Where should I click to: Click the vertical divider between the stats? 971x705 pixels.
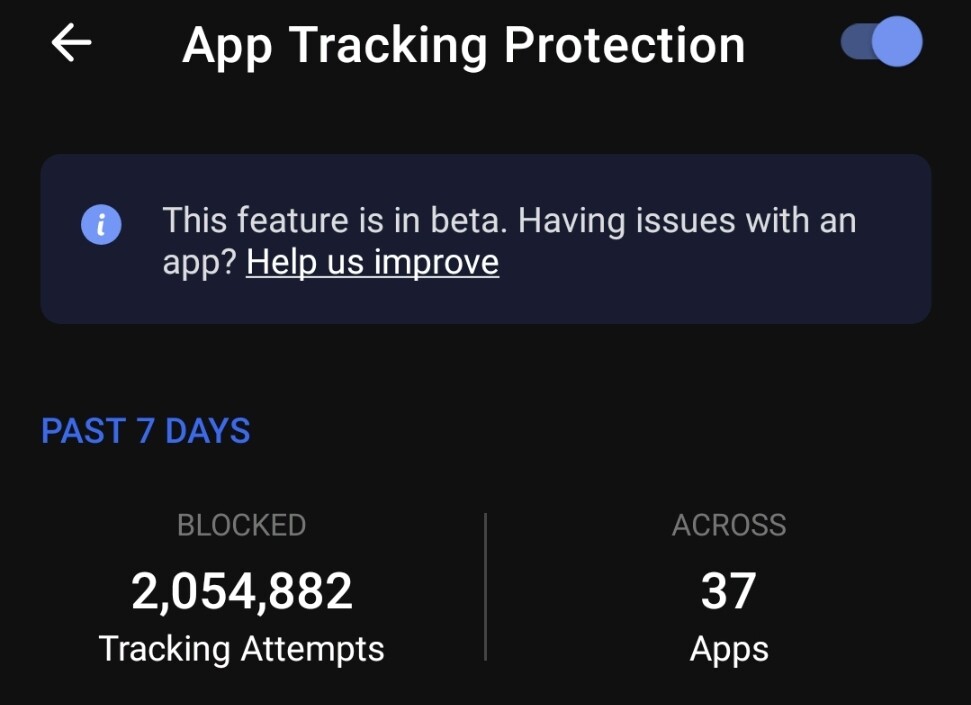(486, 587)
